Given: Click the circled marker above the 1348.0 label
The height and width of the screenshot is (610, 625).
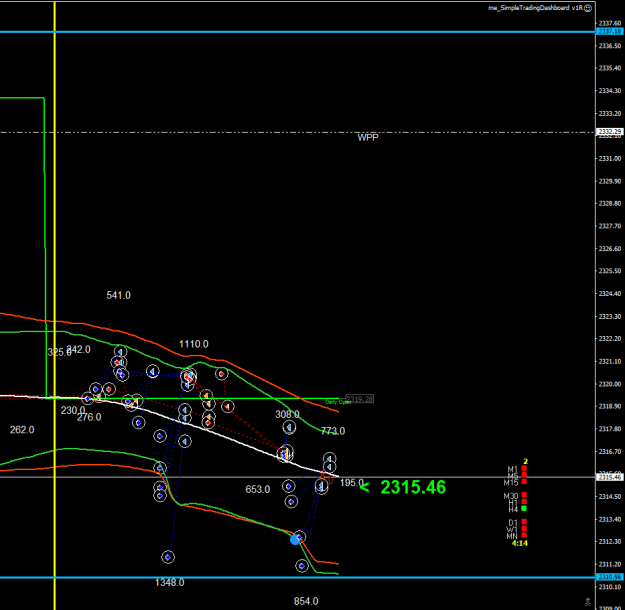Looking at the screenshot, I should pyautogui.click(x=168, y=557).
